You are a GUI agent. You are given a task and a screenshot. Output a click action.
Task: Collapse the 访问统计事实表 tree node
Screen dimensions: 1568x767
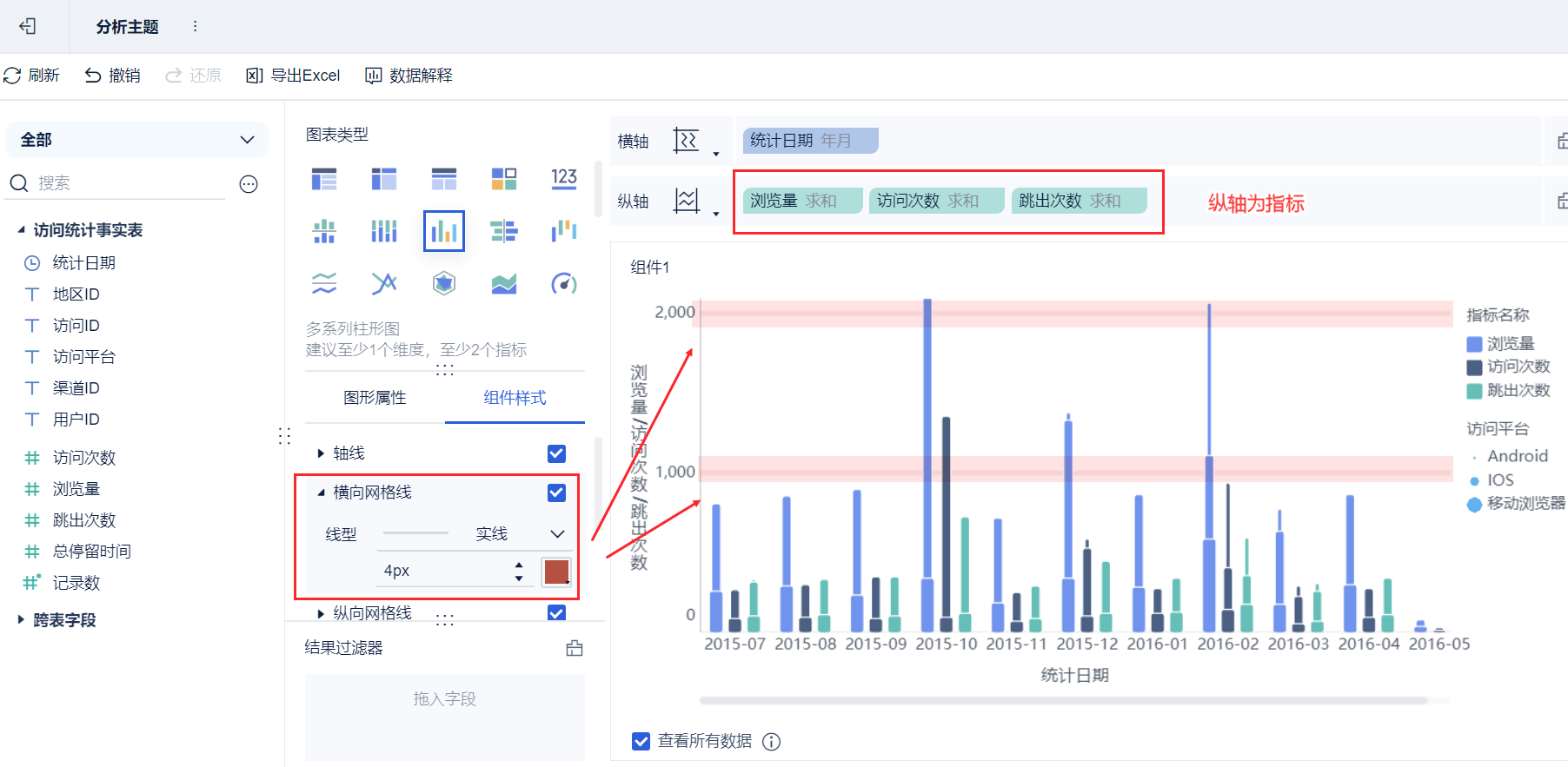tap(21, 230)
